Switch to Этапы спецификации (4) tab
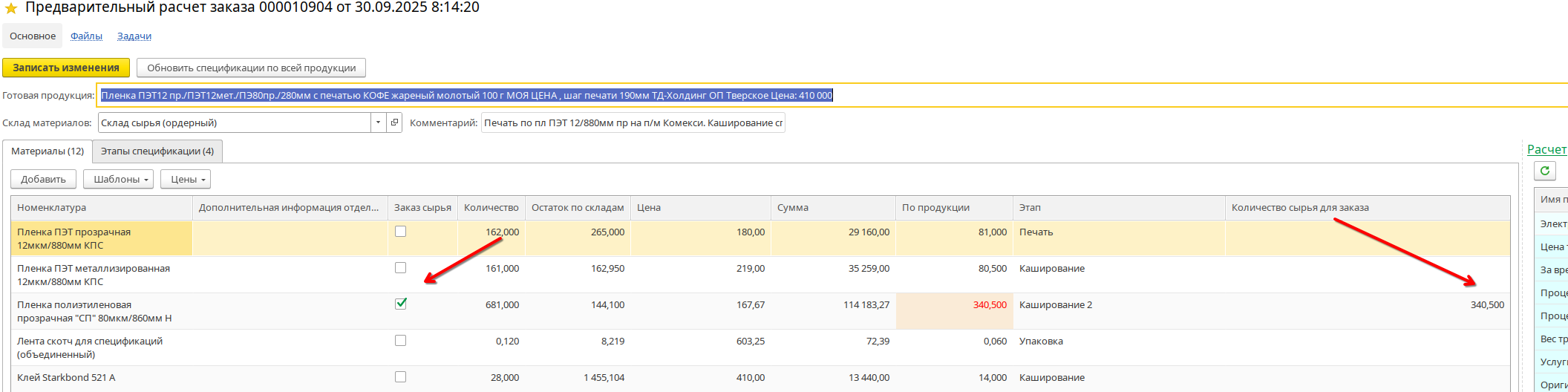Viewport: 1568px width, 392px height. (x=157, y=151)
